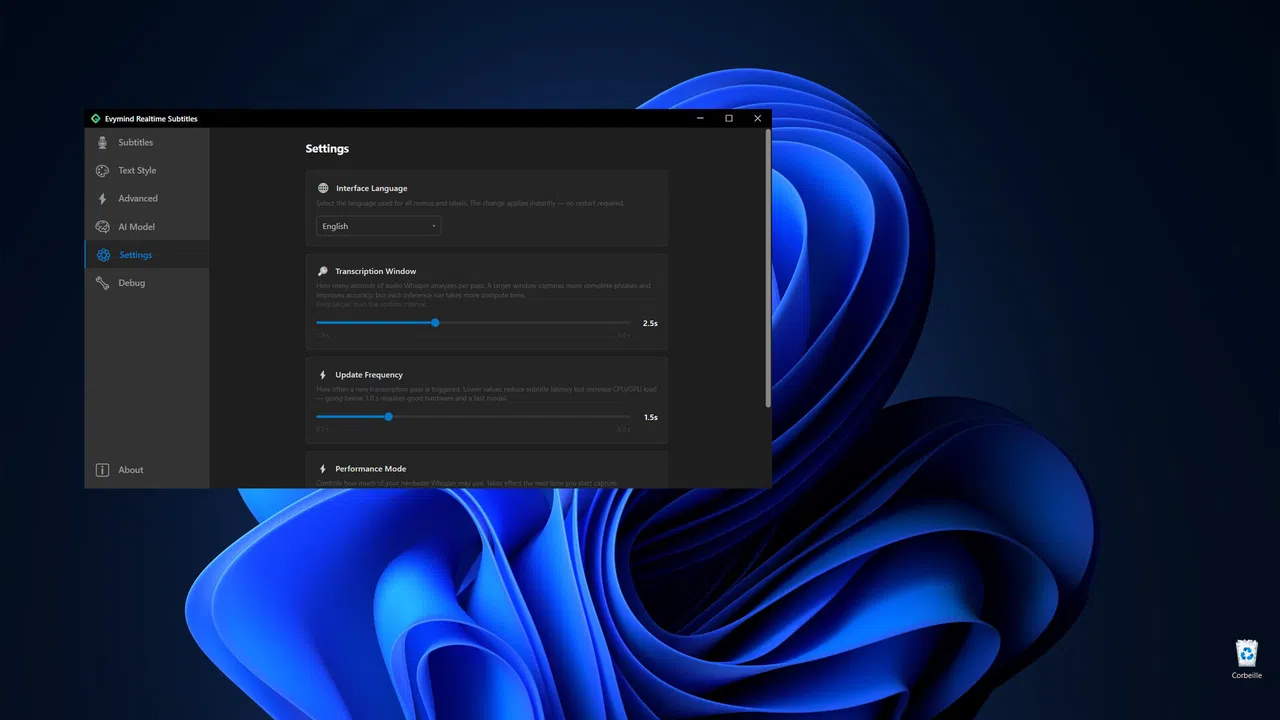The height and width of the screenshot is (720, 1280).
Task: Click the microphone icon beside Subtitles
Action: click(102, 142)
